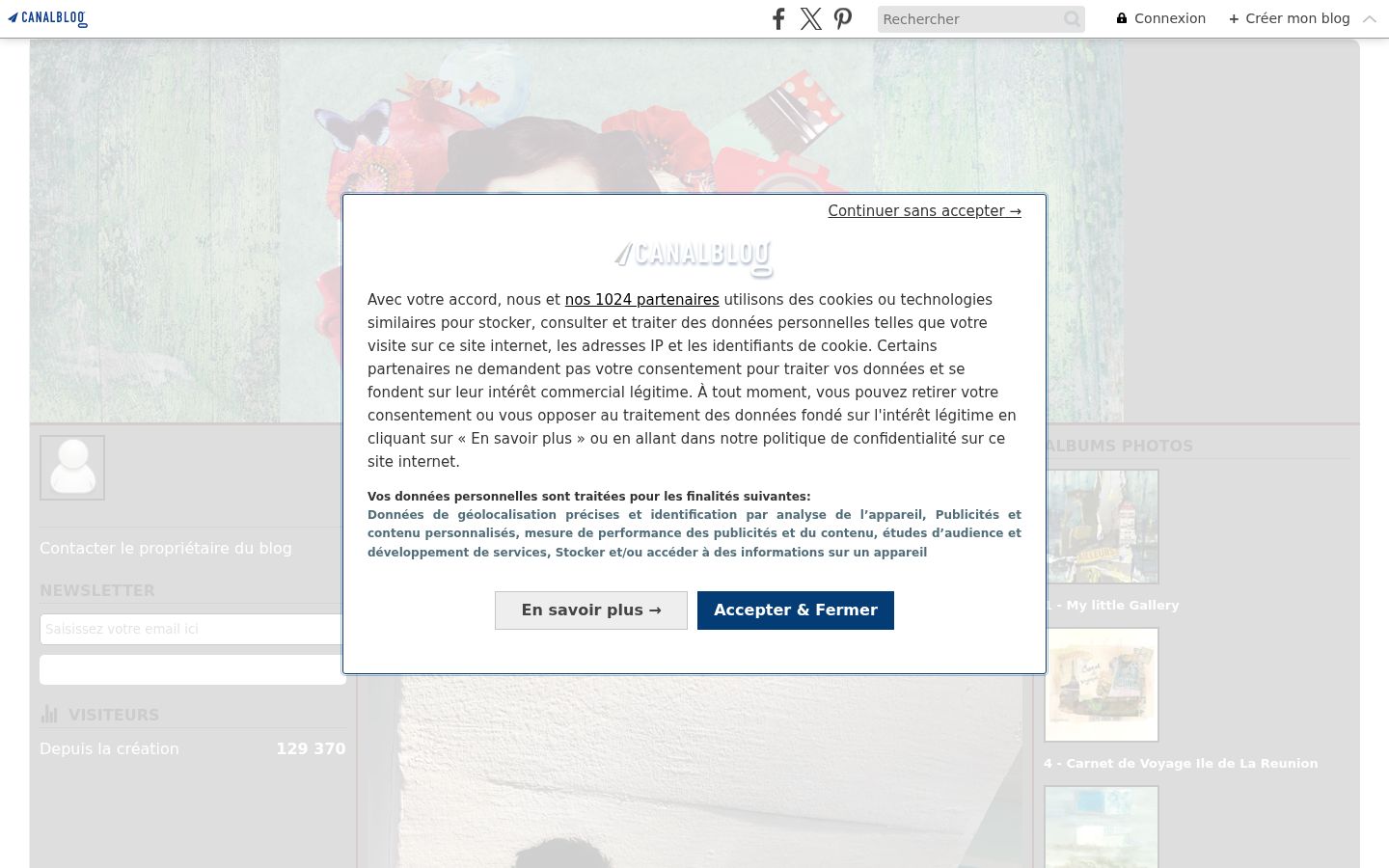
Task: Share the blog via Facebook icon
Action: click(778, 18)
